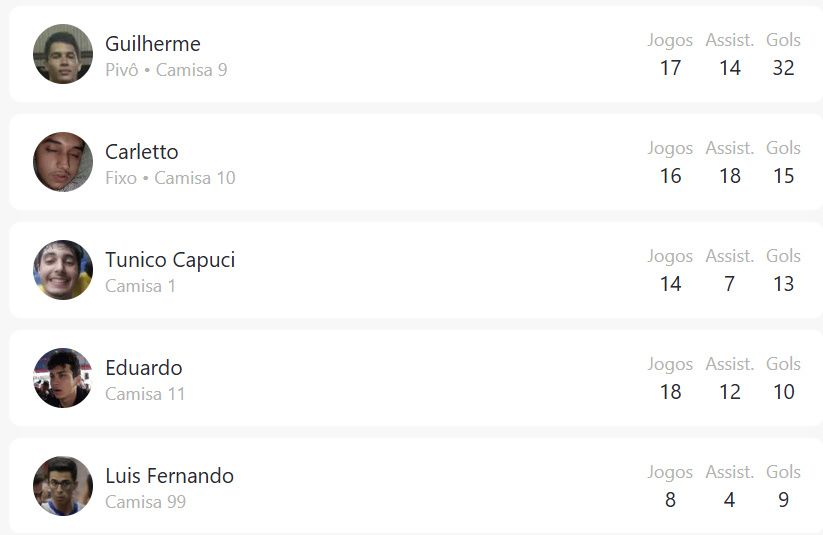Open Tunico Capuci's avatar
Viewport: 823px width, 535px height.
coord(63,270)
